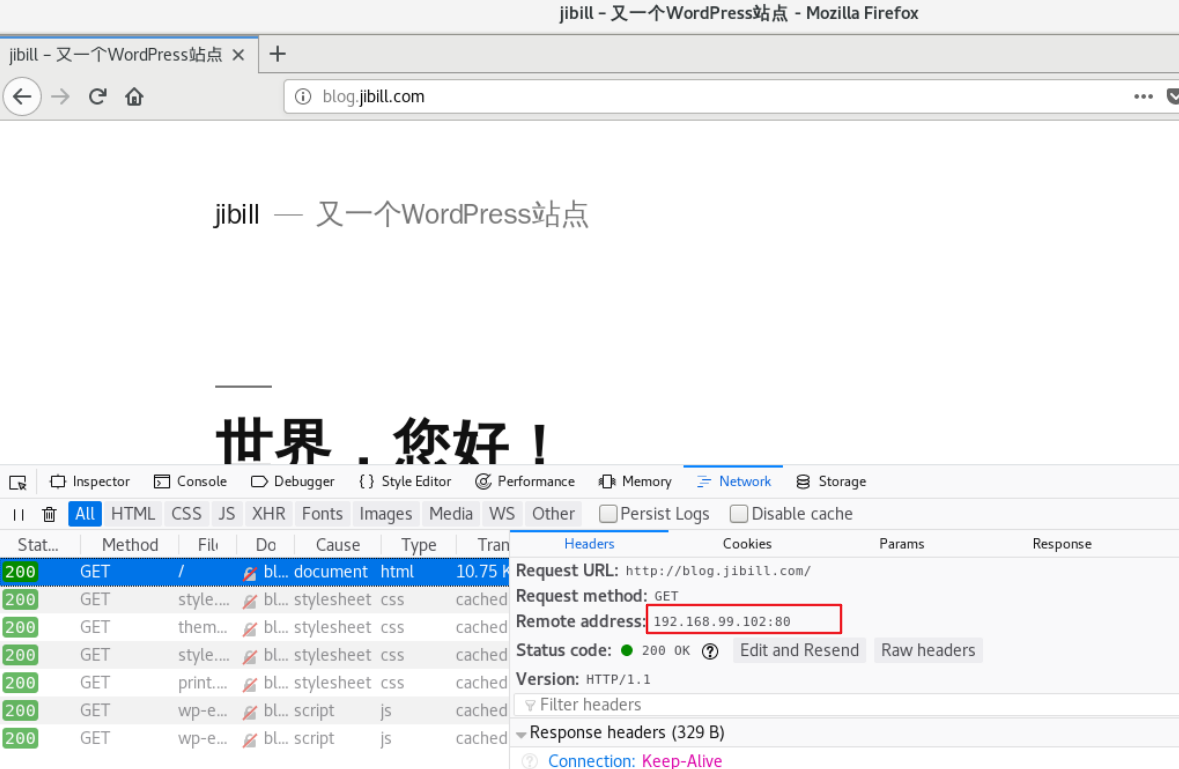1179x769 pixels.
Task: Open the Cookies details tab
Action: click(747, 544)
